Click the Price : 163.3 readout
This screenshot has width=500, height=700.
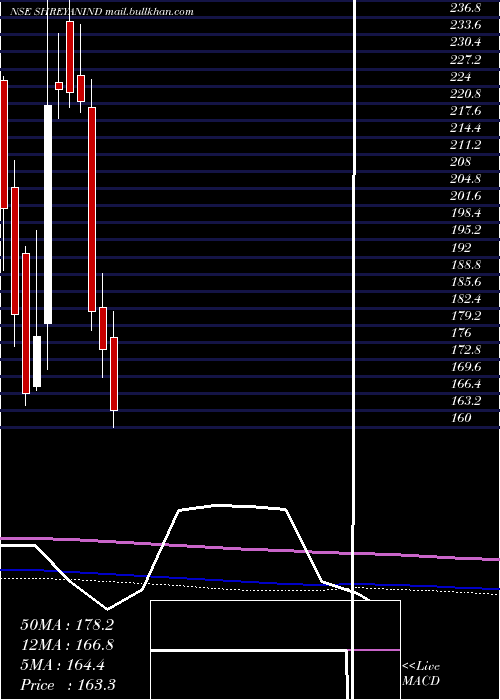[x=68, y=685]
